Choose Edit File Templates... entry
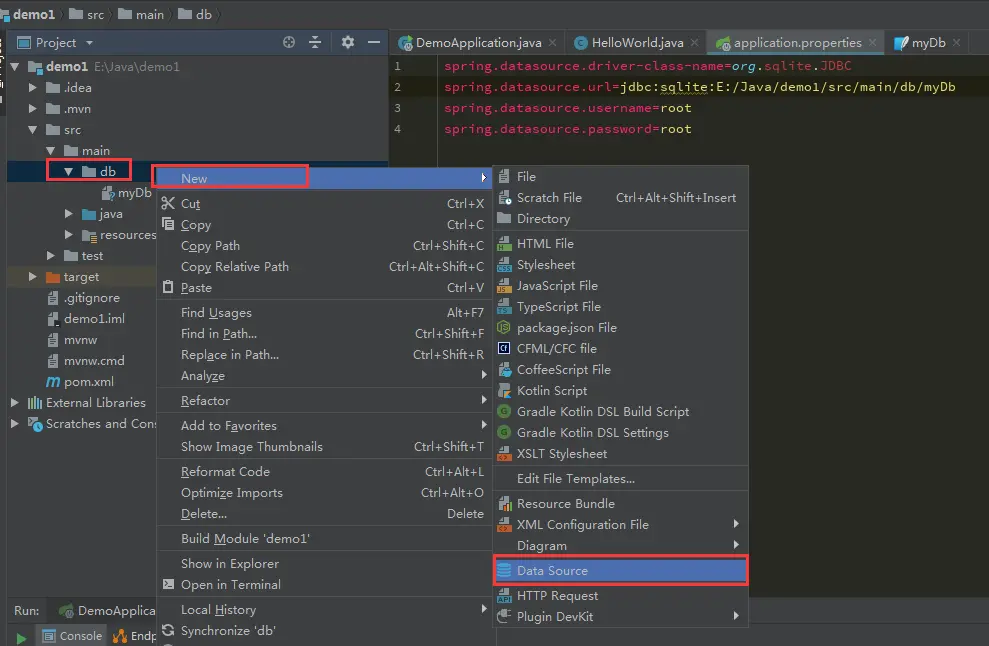 (621, 479)
